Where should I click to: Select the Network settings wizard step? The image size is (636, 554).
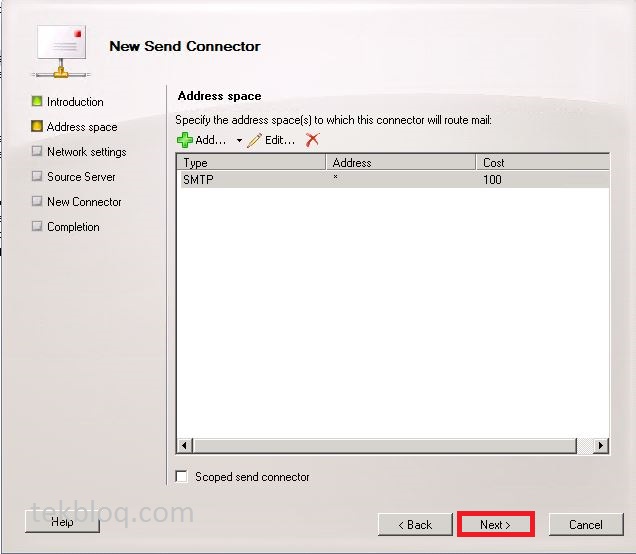[x=86, y=152]
